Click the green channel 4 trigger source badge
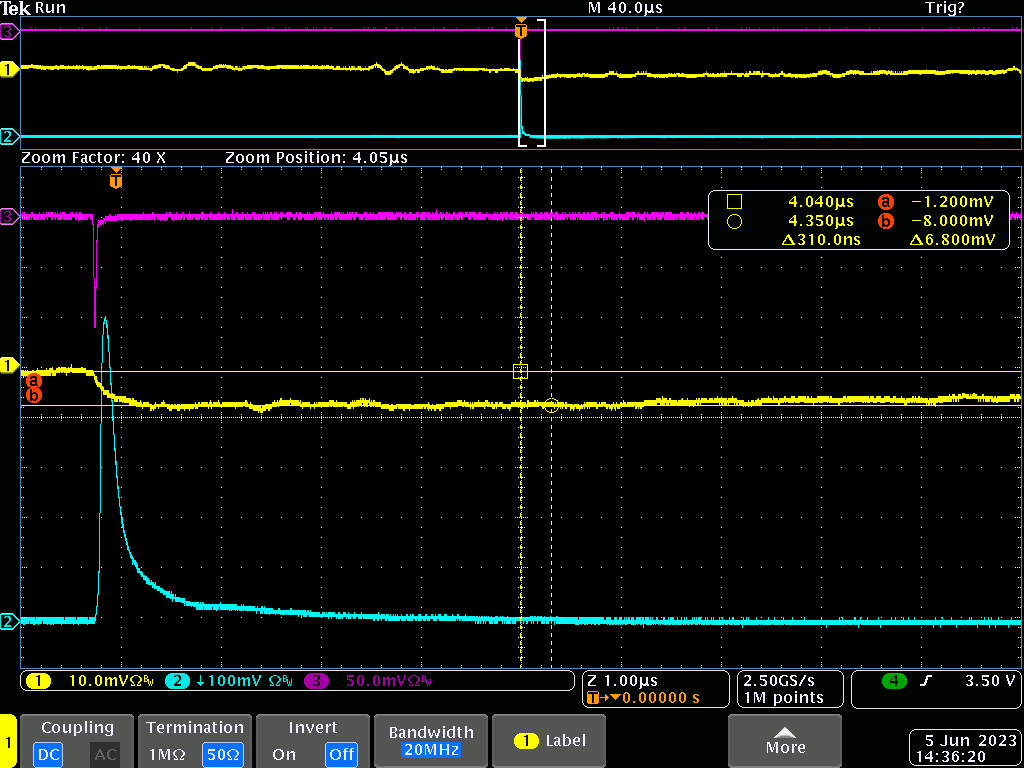 pyautogui.click(x=894, y=681)
